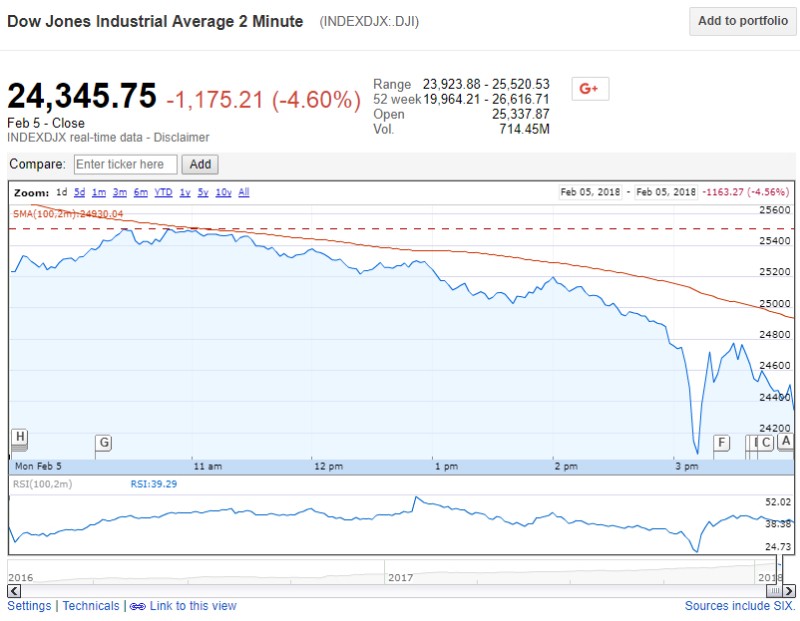The width and height of the screenshot is (800, 621).
Task: Open news marker H on chart
Action: coord(19,437)
